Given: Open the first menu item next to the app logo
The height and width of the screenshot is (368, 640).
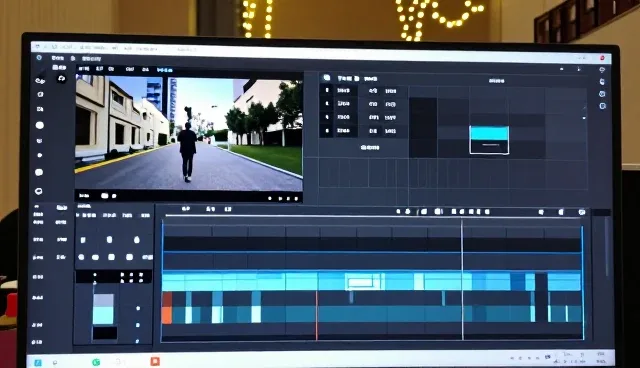Looking at the screenshot, I should [x=58, y=58].
